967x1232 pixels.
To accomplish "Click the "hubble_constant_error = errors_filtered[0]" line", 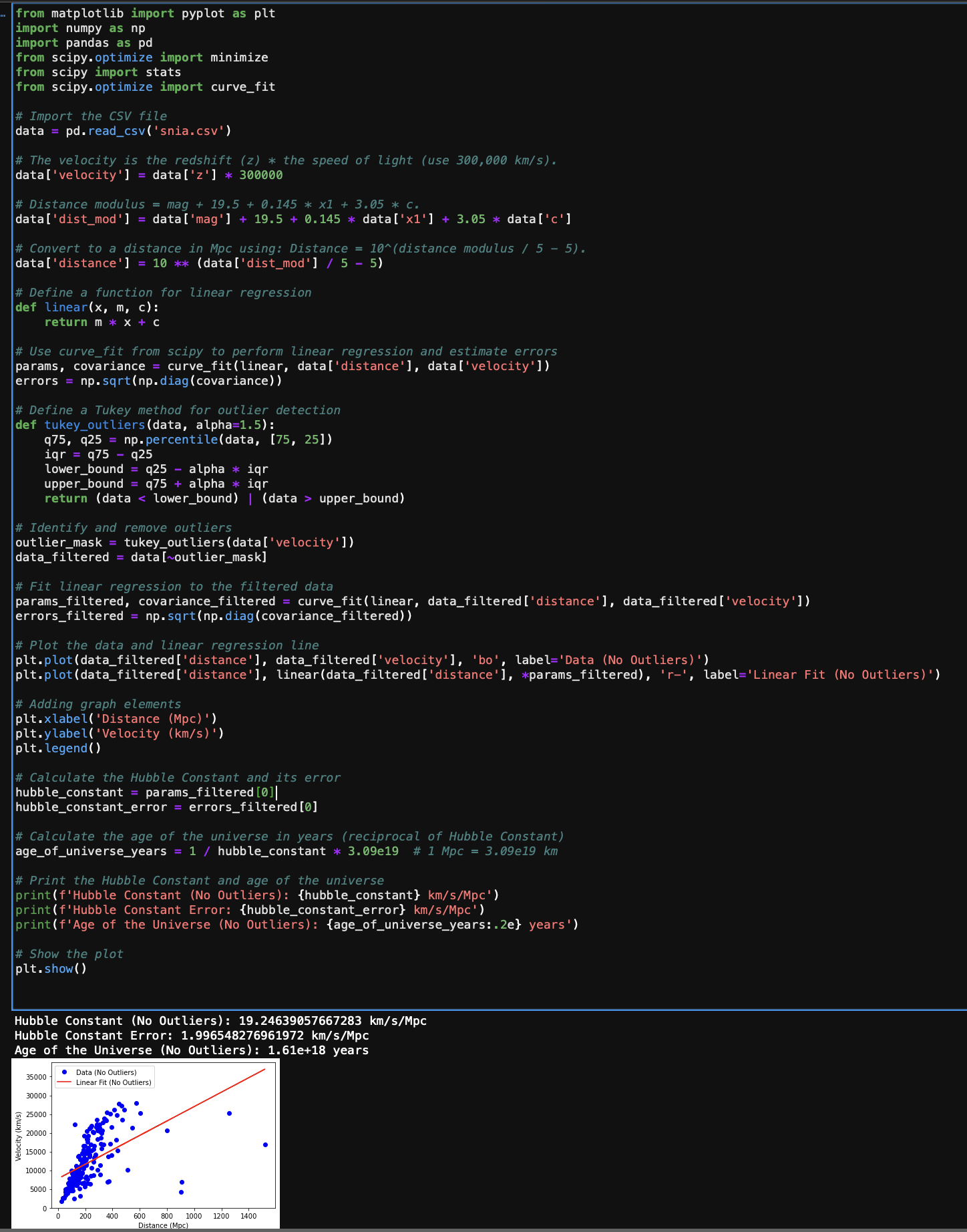I will click(x=167, y=807).
